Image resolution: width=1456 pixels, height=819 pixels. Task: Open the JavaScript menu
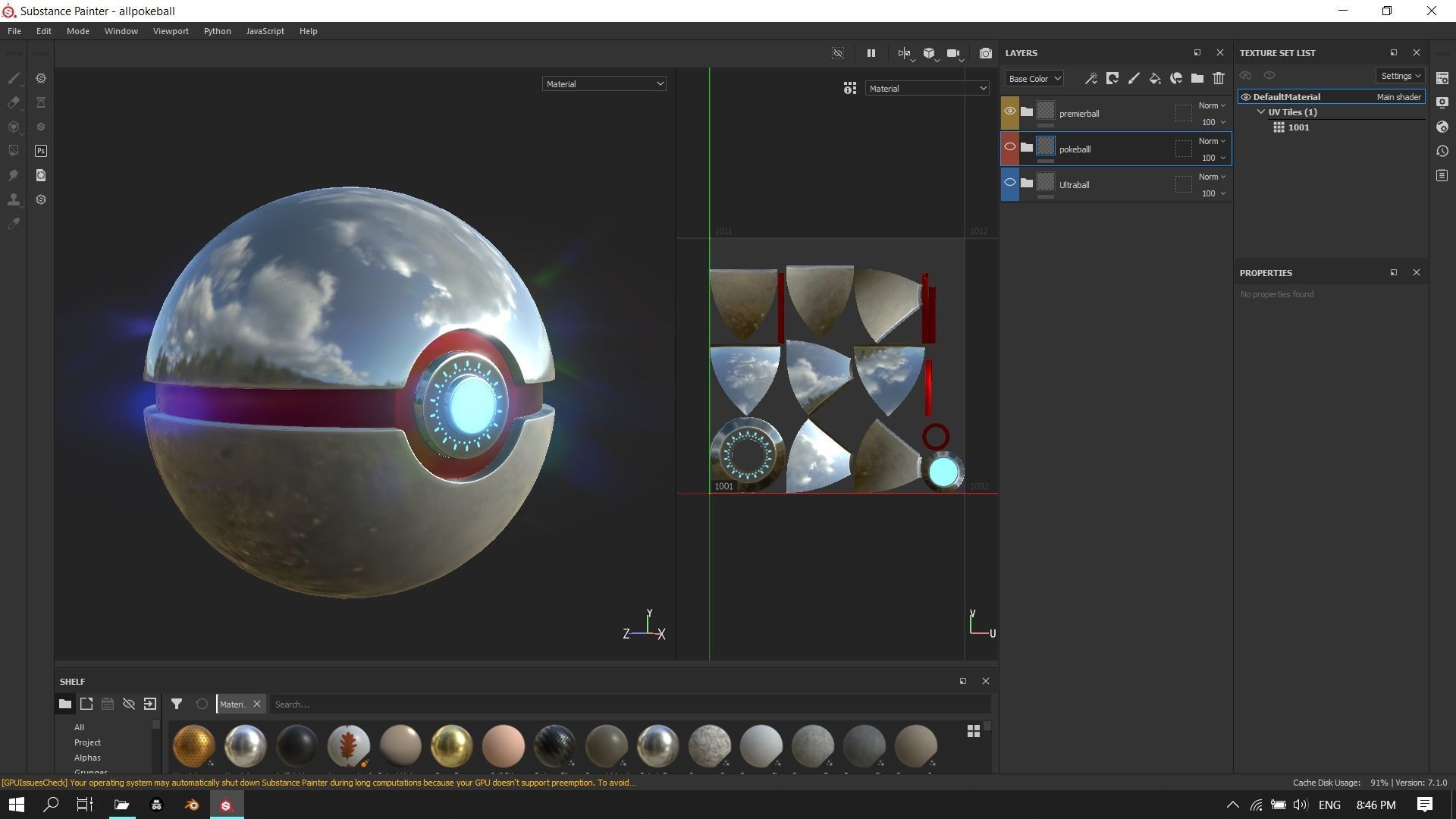pos(265,31)
